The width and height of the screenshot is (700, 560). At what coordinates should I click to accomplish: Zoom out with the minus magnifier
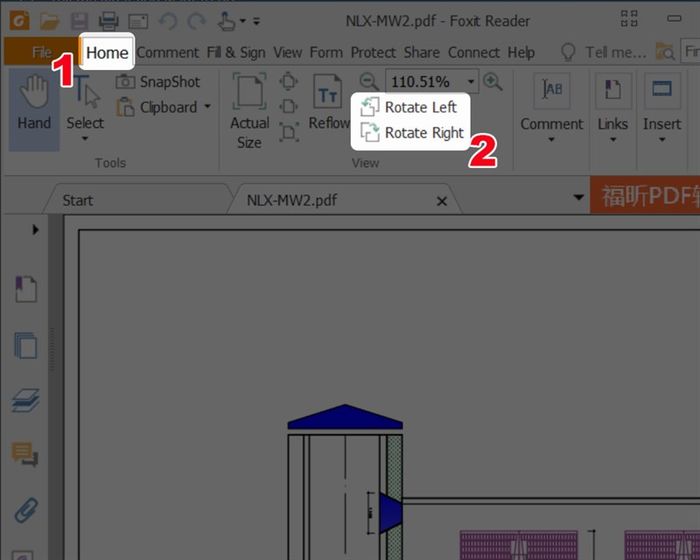click(x=368, y=82)
